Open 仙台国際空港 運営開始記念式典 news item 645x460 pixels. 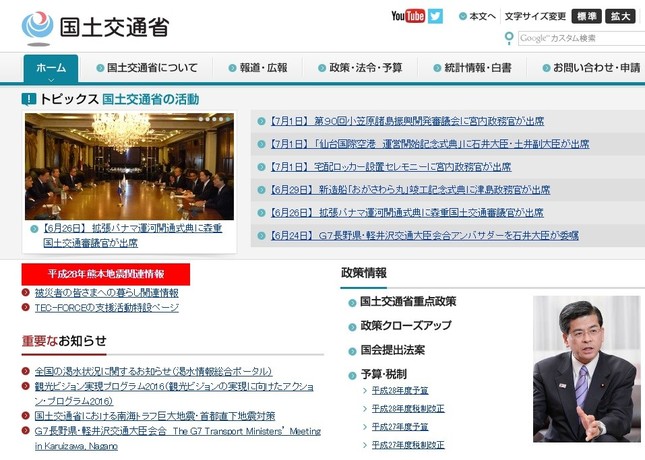[430, 144]
